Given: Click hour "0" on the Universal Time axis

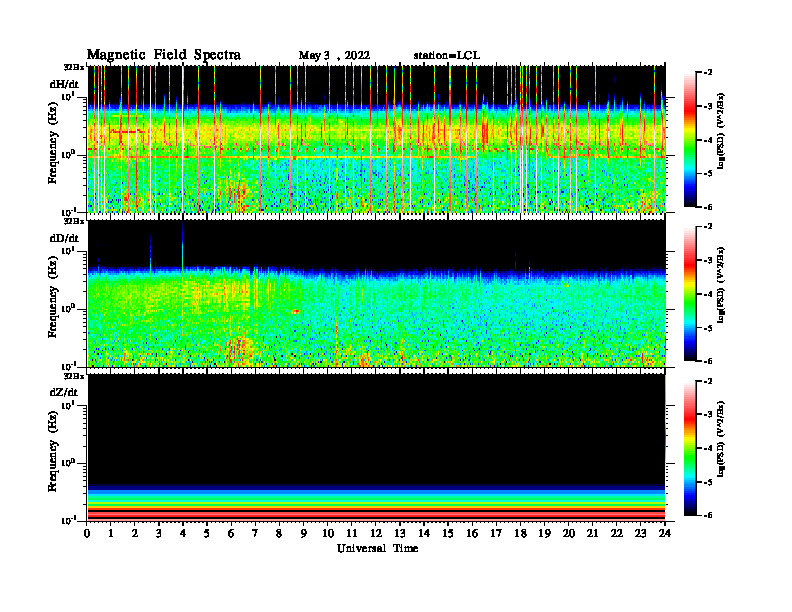Looking at the screenshot, I should [87, 533].
